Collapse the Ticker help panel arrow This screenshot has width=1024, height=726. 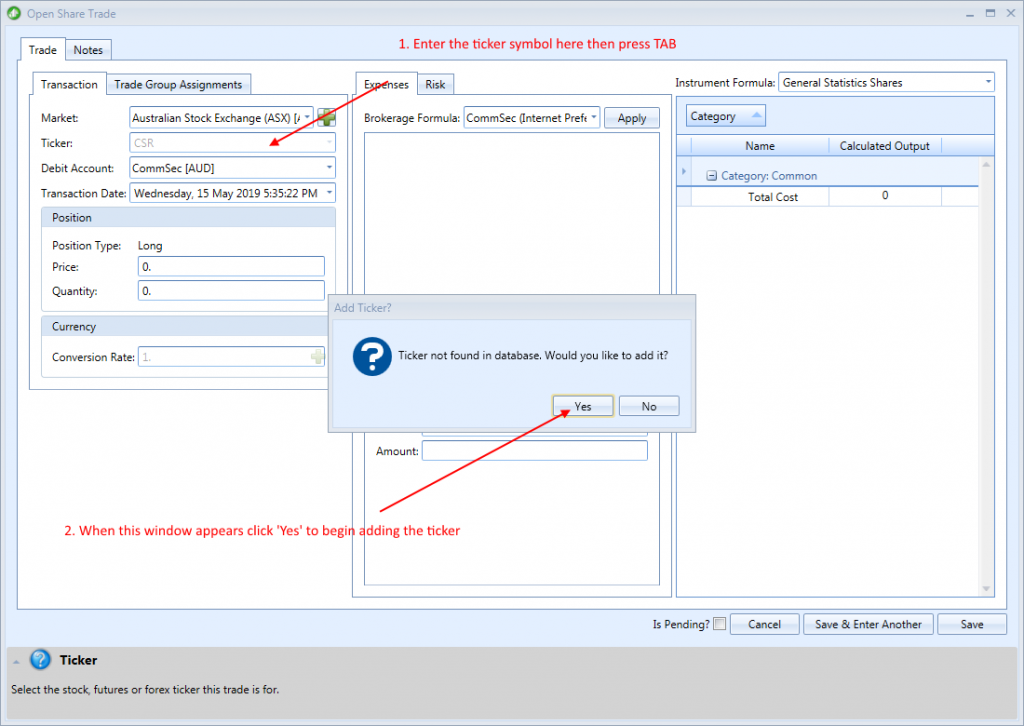16,662
